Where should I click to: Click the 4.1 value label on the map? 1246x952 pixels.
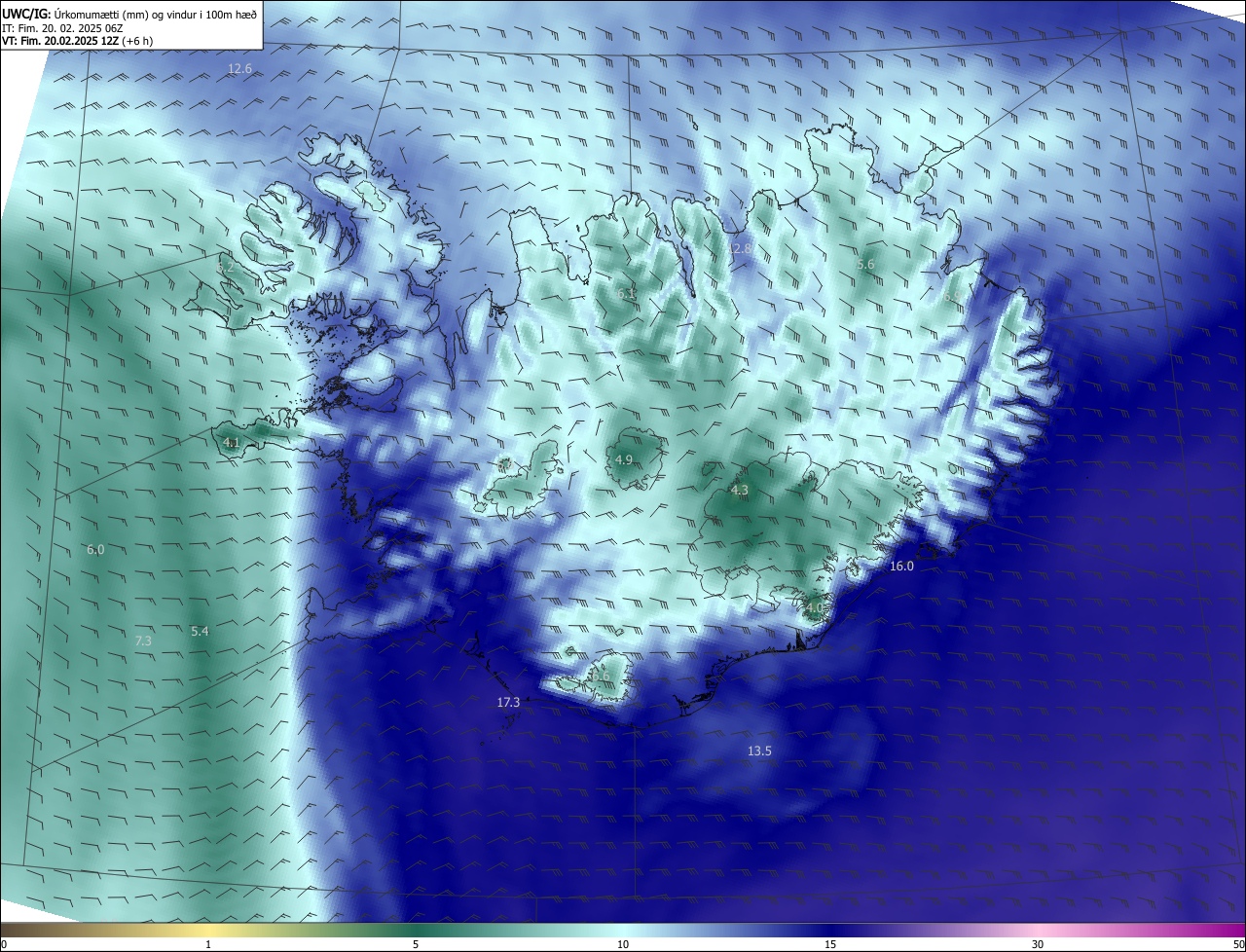[x=232, y=442]
